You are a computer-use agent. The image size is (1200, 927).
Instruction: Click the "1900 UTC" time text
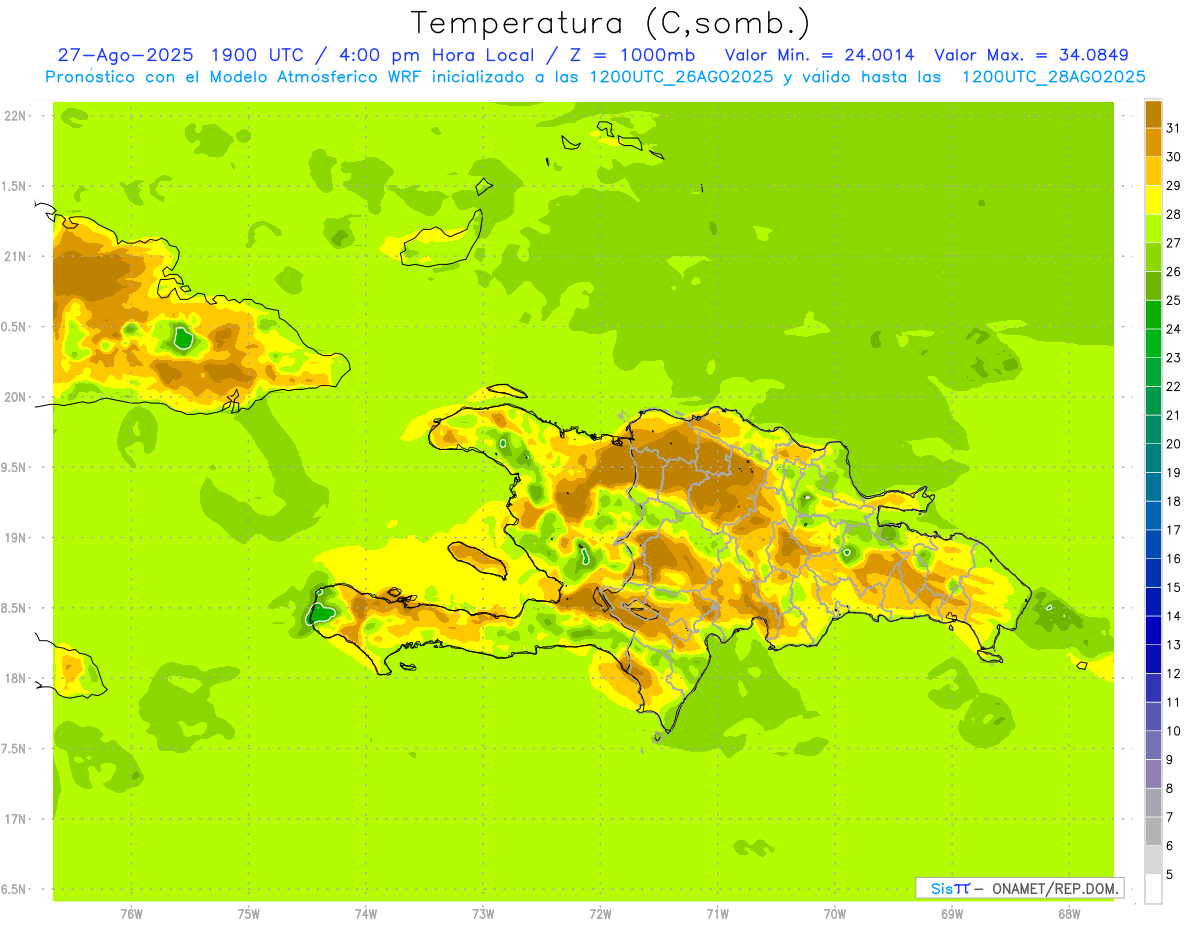[x=258, y=55]
